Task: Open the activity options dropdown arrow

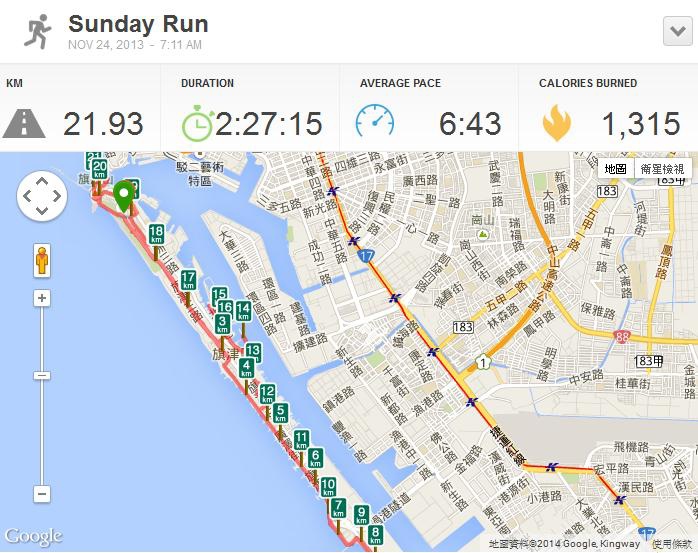Action: pyautogui.click(x=678, y=31)
